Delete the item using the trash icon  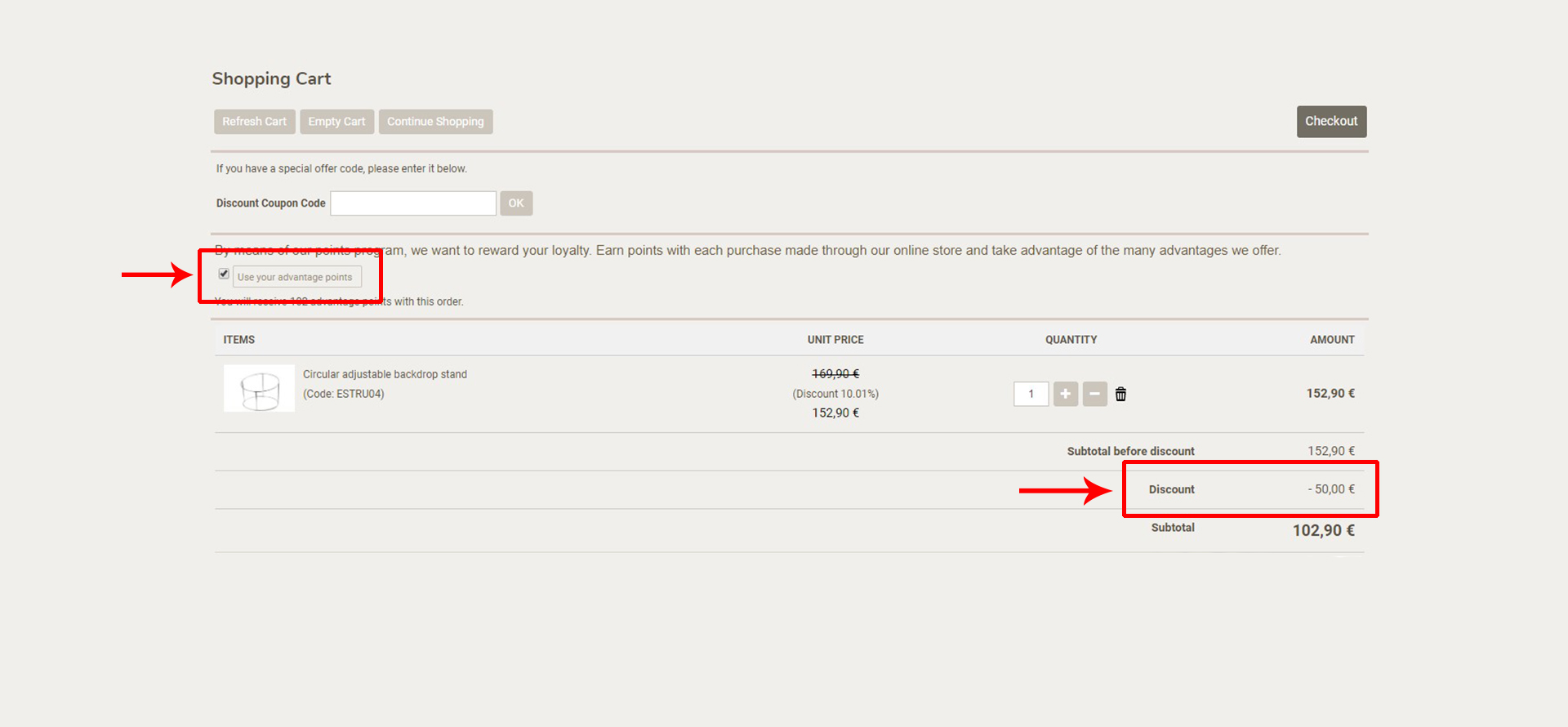coord(1120,394)
